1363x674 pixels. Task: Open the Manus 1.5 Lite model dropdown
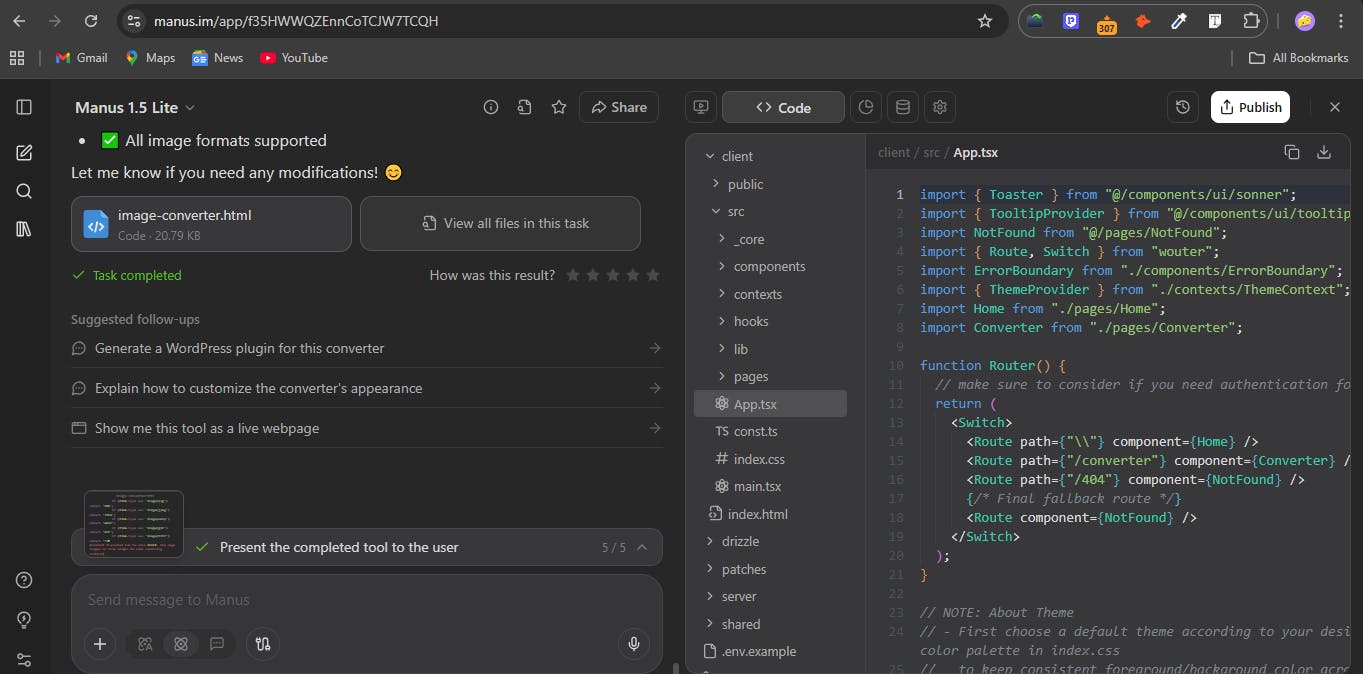tap(135, 107)
